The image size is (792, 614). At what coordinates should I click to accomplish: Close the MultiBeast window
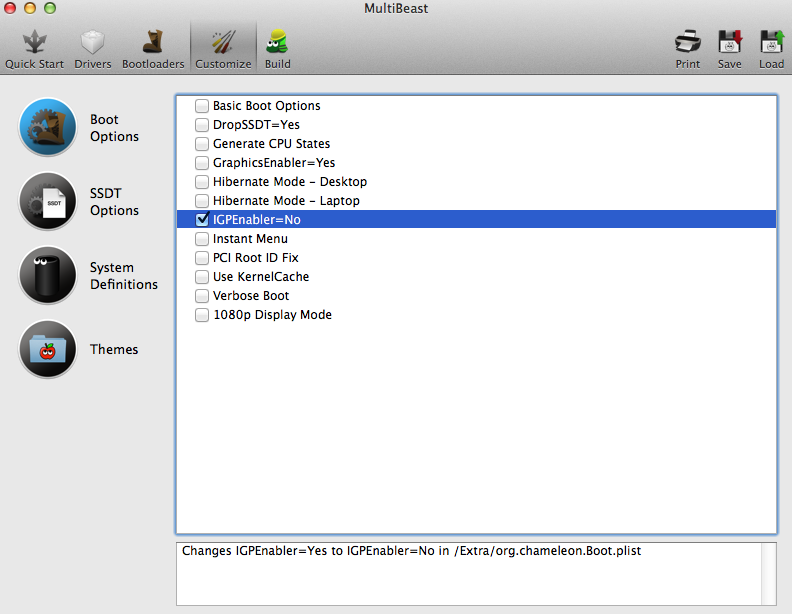click(x=10, y=8)
